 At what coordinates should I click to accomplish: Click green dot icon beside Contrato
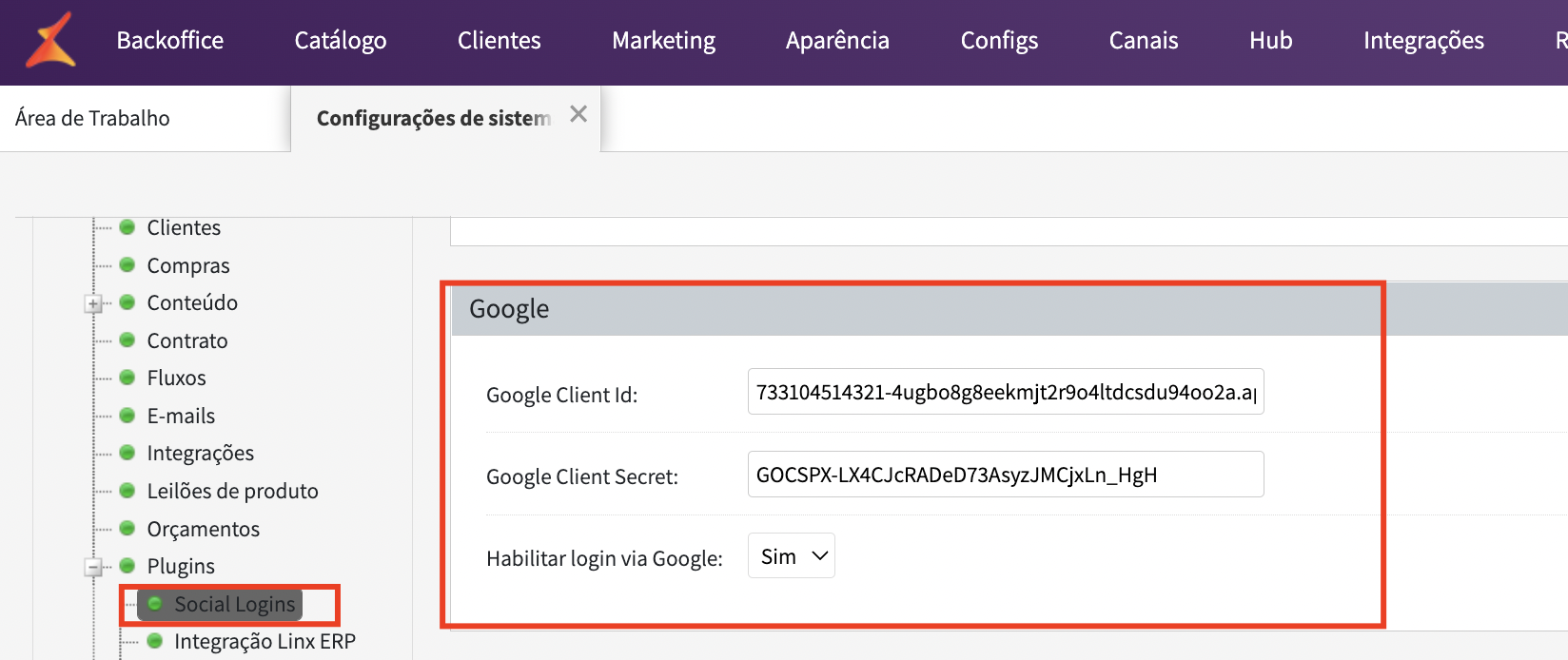127,340
